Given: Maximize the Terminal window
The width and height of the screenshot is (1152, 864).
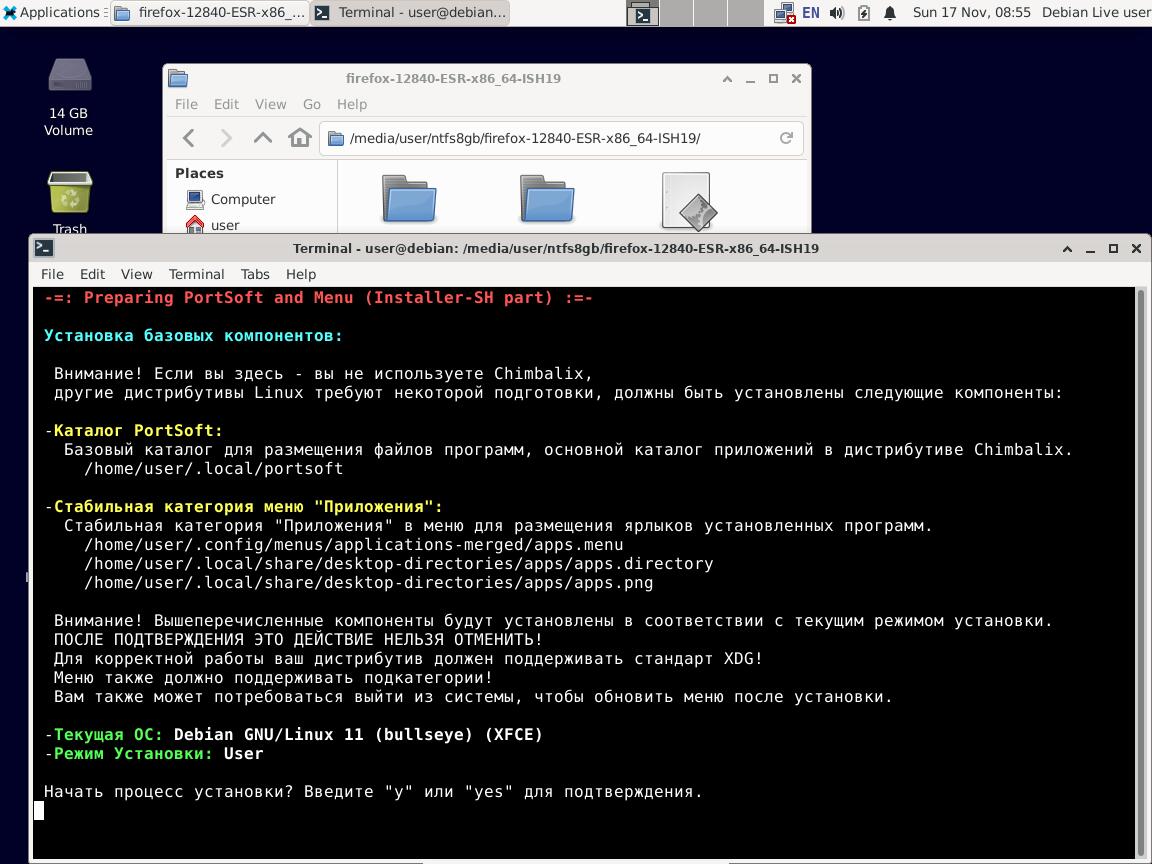Looking at the screenshot, I should point(1113,249).
